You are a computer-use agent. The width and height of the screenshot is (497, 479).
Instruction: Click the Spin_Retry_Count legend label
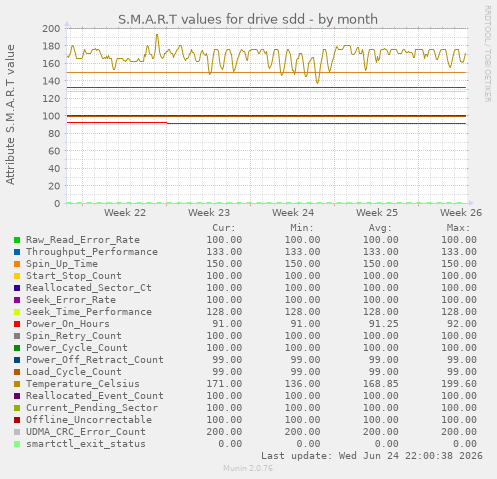pos(74,336)
